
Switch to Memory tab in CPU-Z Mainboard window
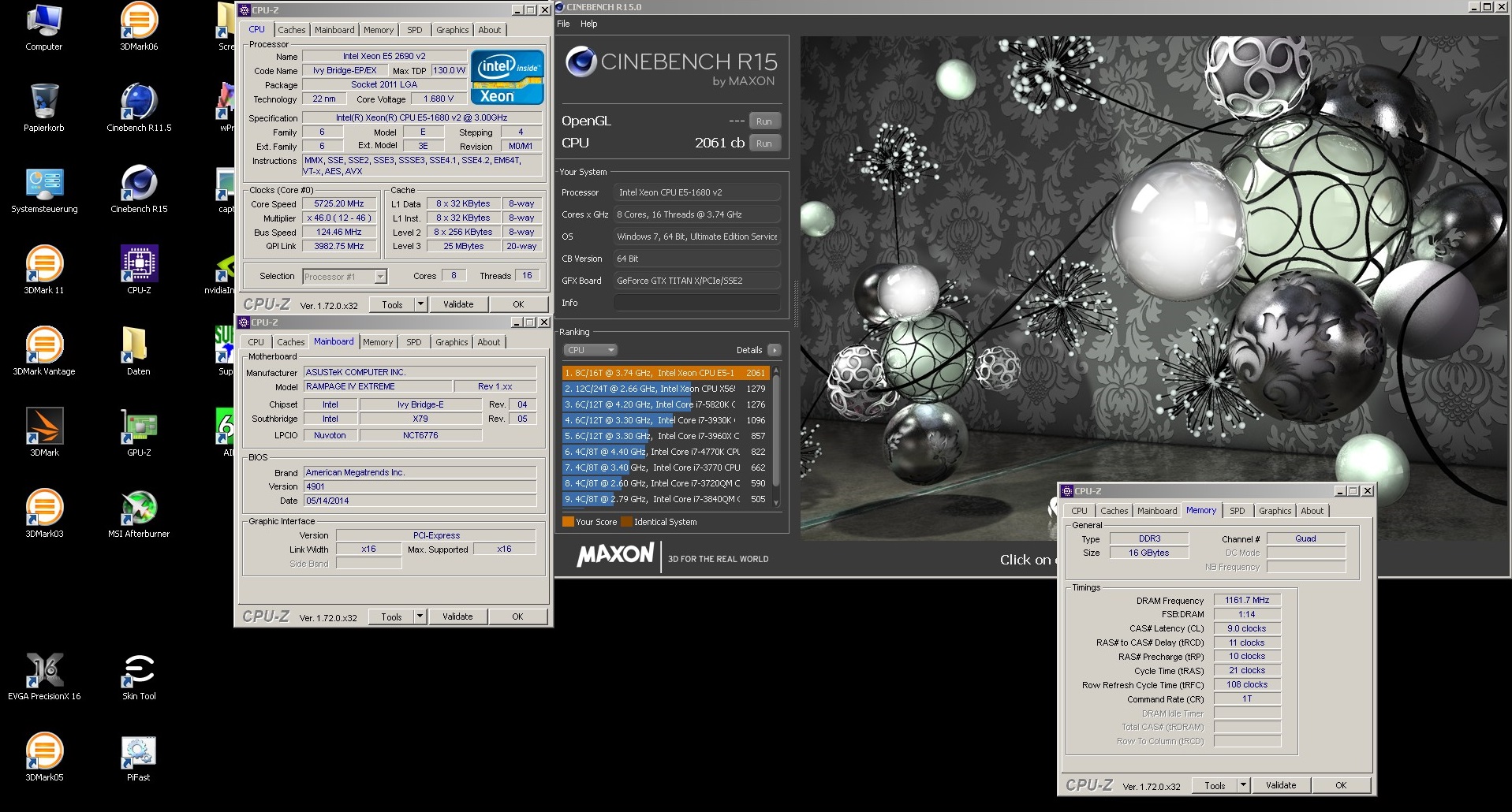click(x=378, y=342)
